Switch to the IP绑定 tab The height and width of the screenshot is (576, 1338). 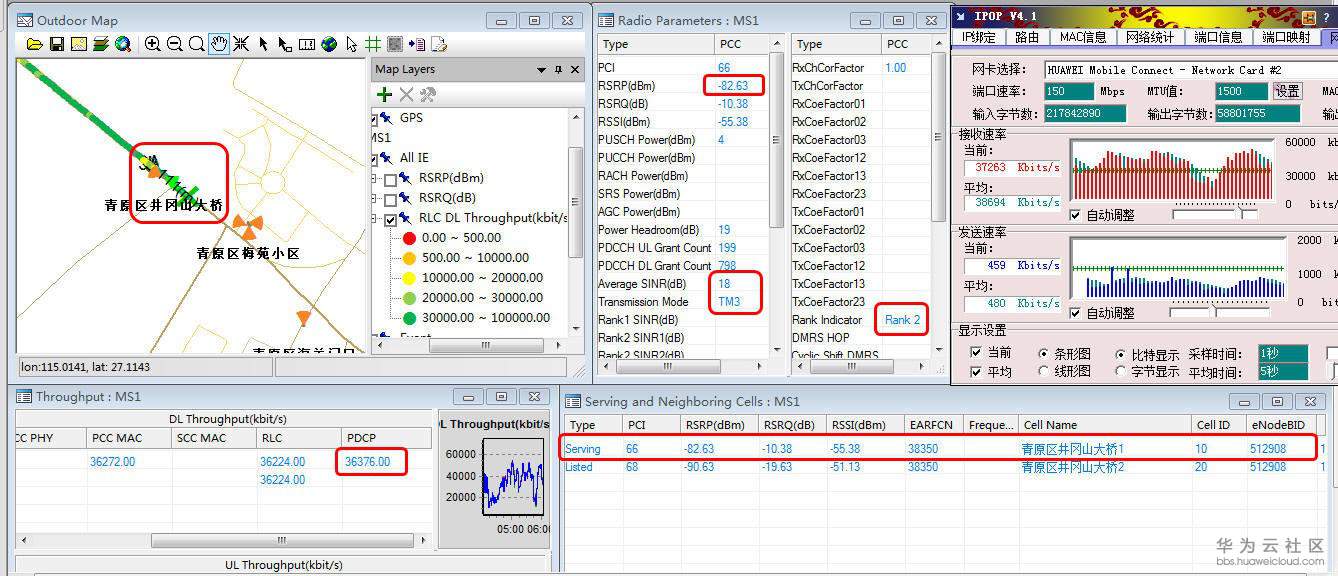(979, 37)
